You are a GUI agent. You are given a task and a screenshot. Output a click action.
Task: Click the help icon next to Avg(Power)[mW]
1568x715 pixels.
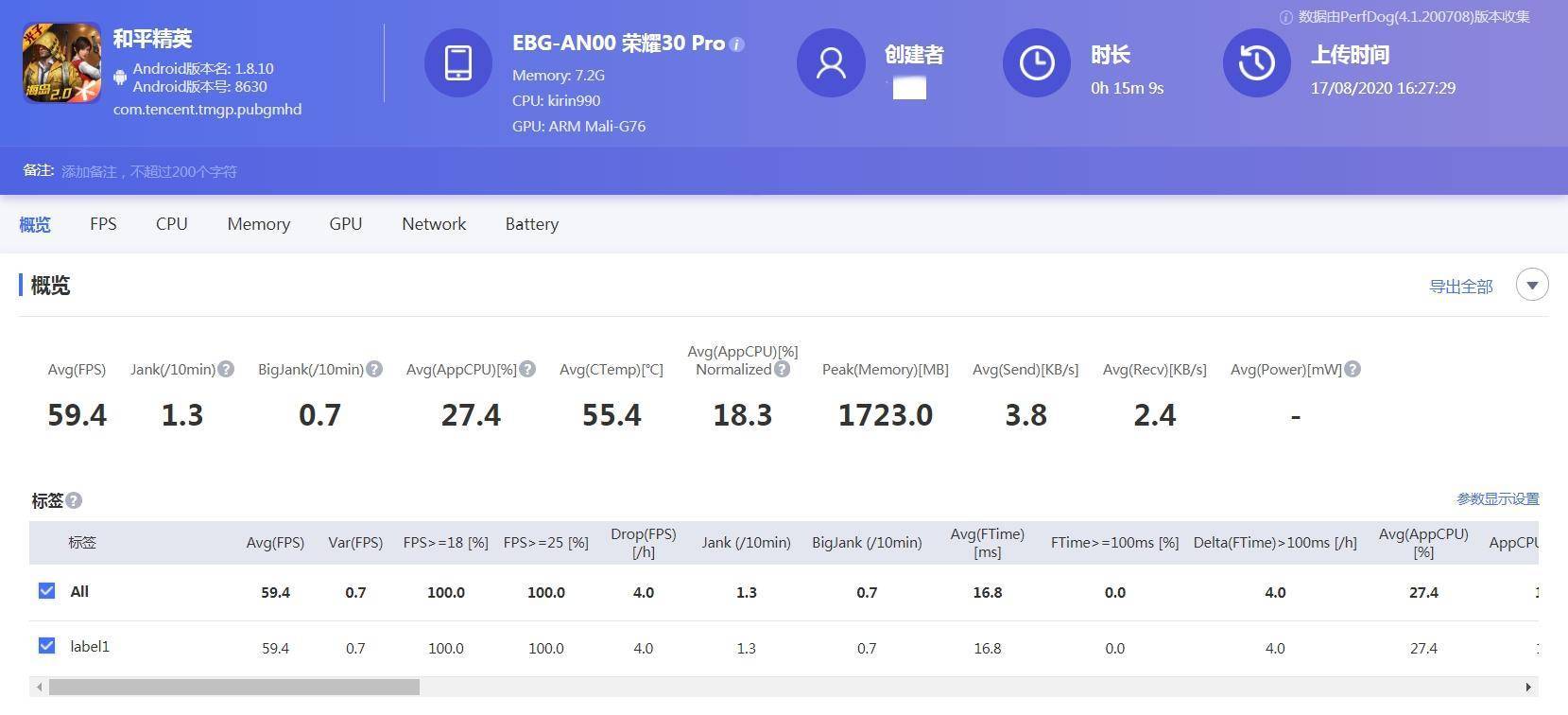coord(1353,369)
